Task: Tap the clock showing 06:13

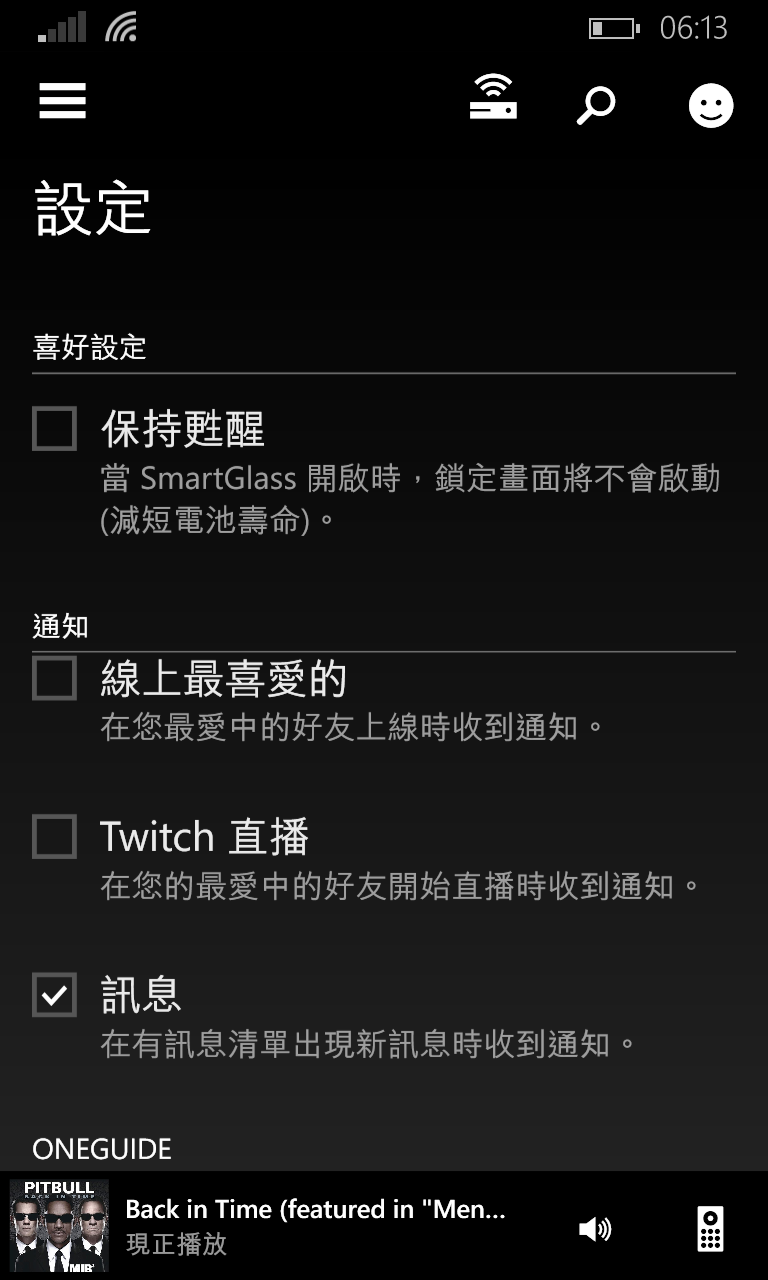Action: point(693,28)
